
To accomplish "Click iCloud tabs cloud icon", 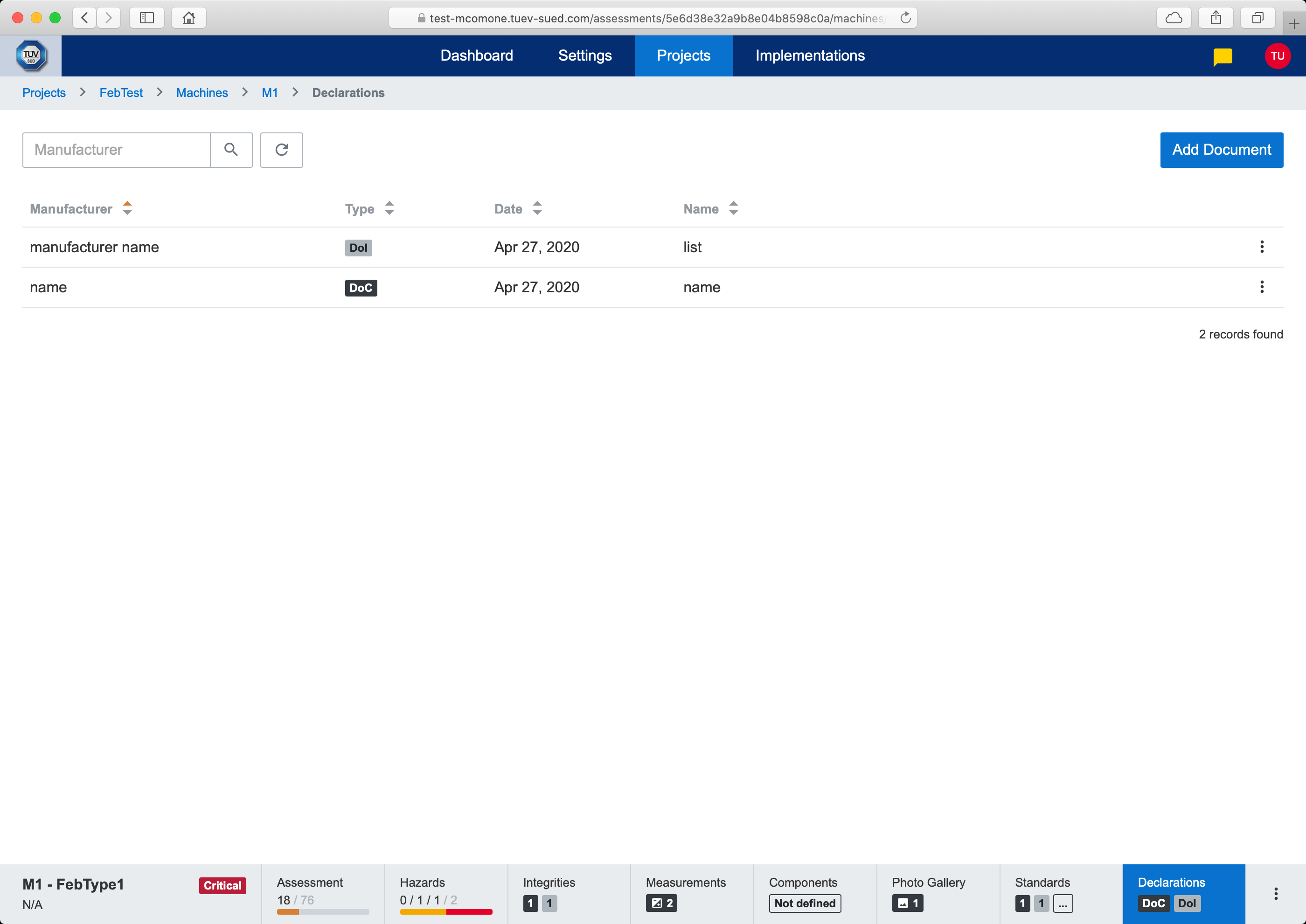I will [x=1174, y=18].
